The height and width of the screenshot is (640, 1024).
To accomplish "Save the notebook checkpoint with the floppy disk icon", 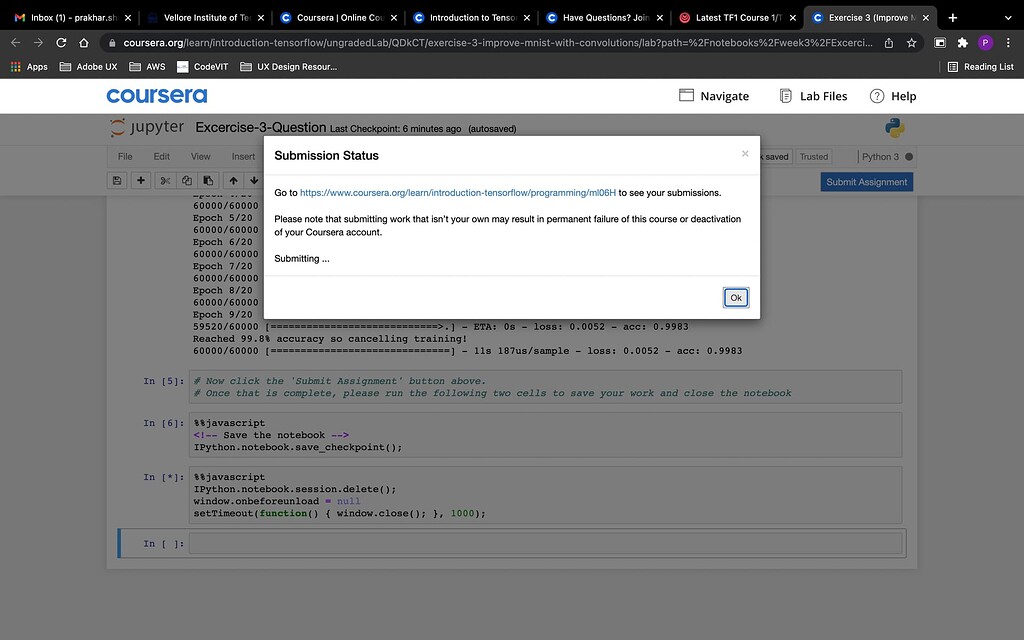I will [x=117, y=180].
